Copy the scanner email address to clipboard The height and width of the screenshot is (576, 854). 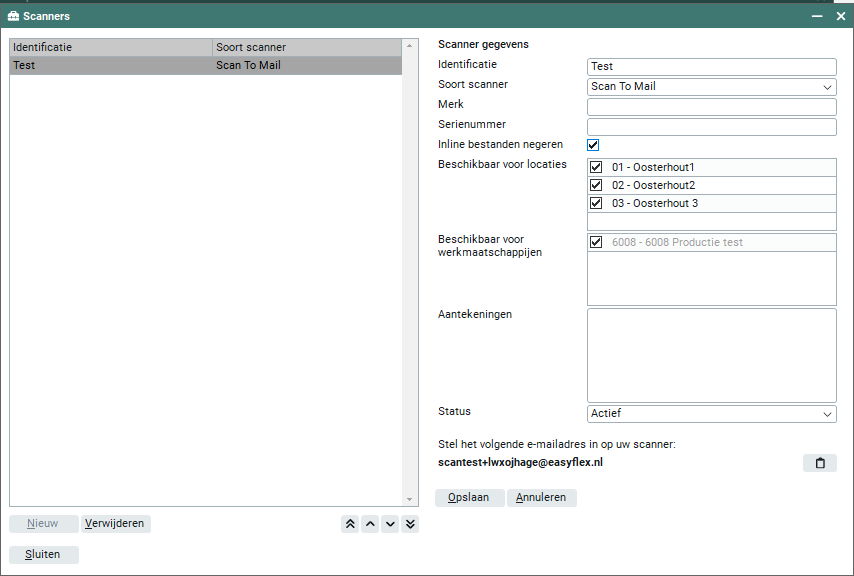(819, 463)
